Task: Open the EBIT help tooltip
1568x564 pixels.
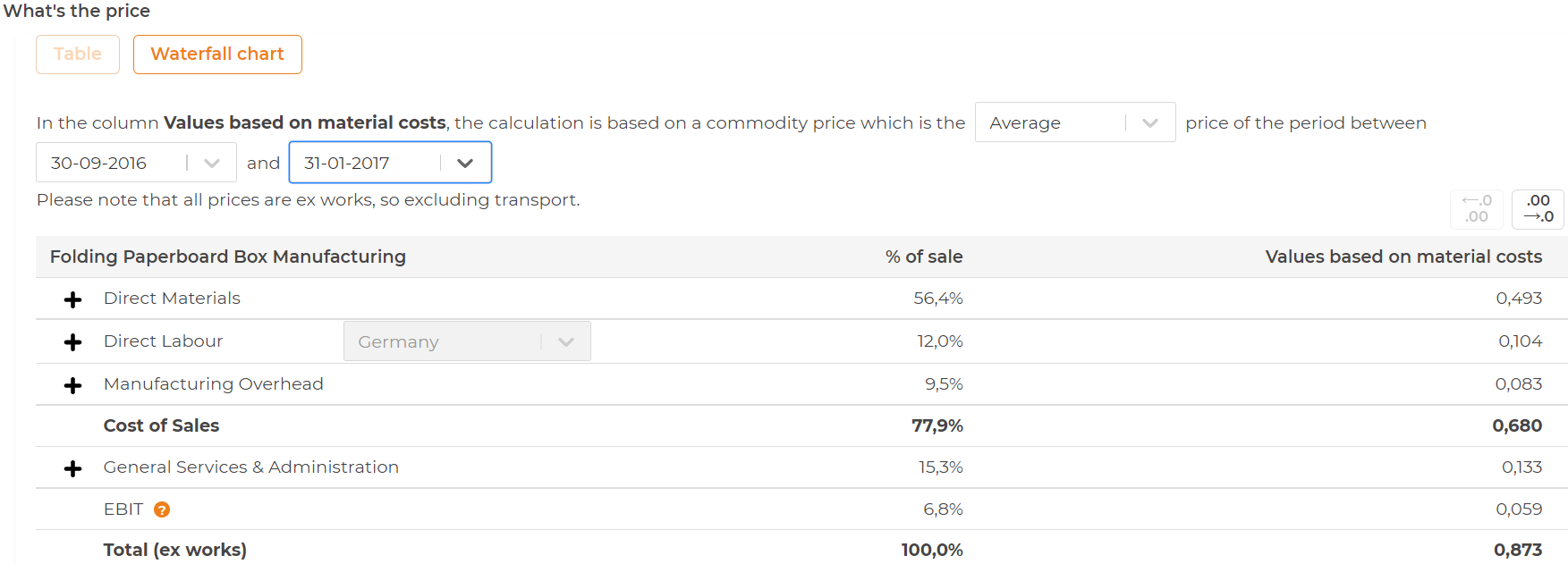Action: (161, 509)
